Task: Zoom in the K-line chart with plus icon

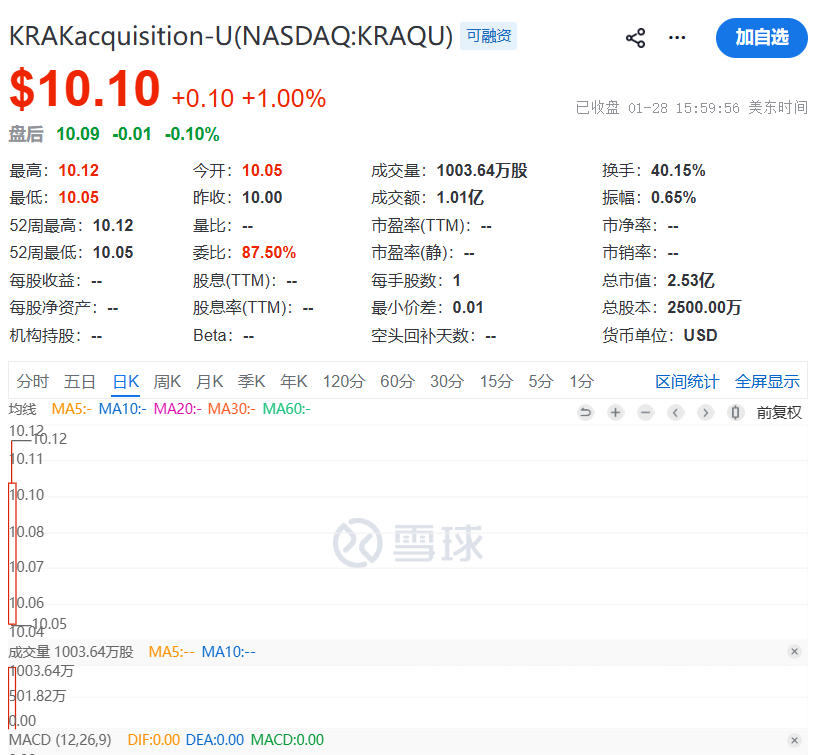Action: 615,413
